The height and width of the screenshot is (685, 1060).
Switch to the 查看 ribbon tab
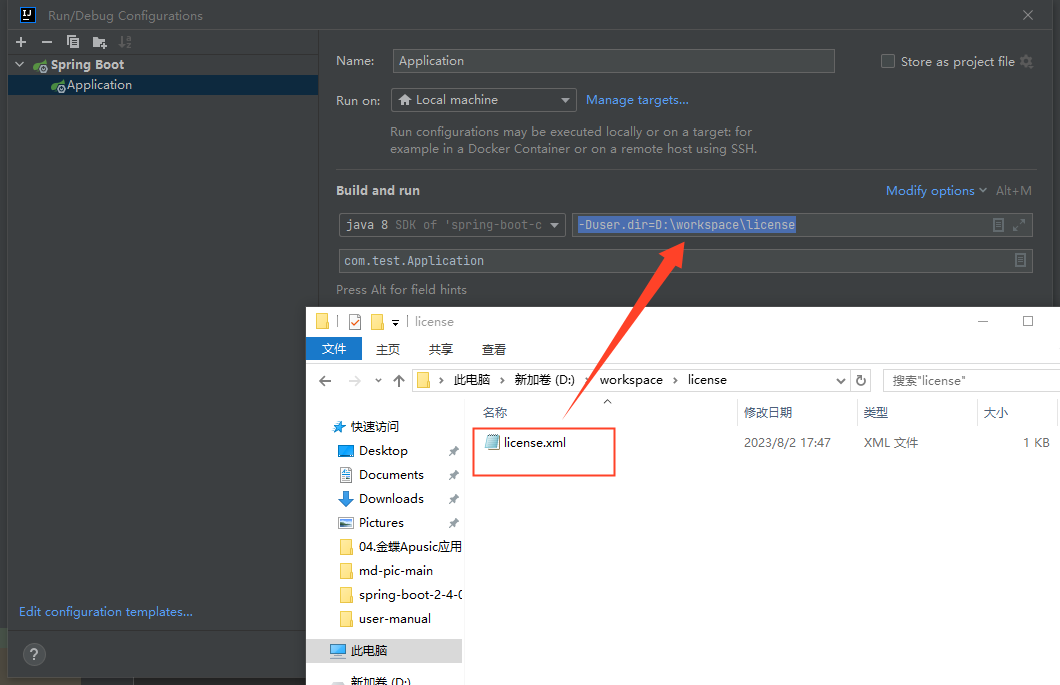[x=493, y=350]
